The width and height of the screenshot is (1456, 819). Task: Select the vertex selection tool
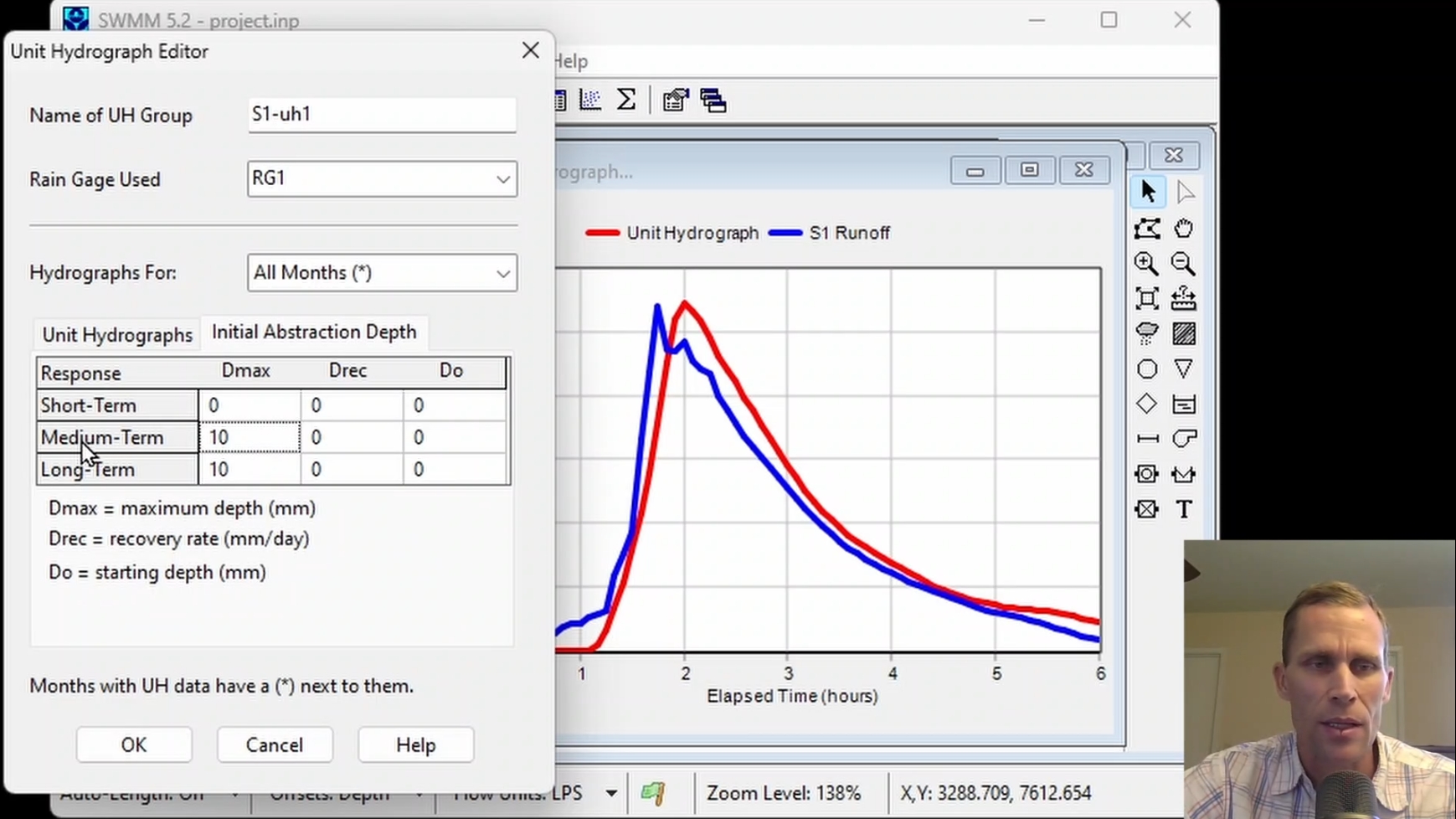pyautogui.click(x=1184, y=193)
